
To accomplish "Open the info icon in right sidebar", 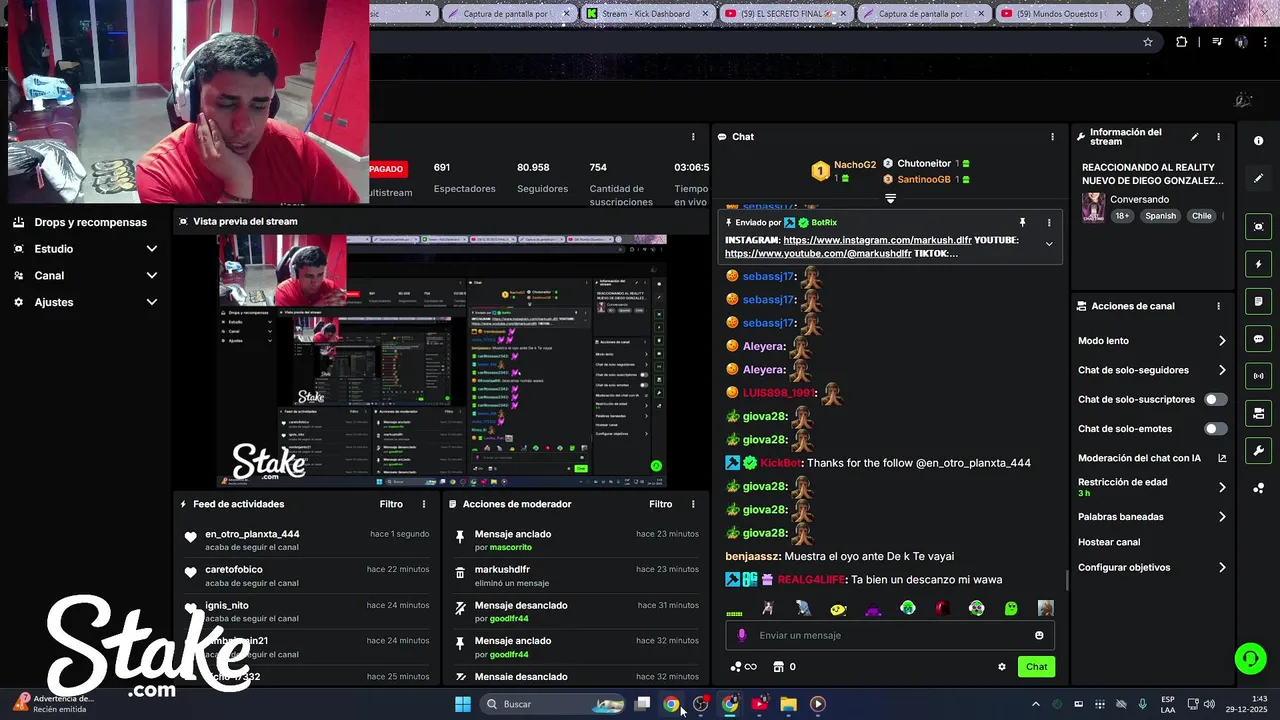I will (x=1258, y=141).
